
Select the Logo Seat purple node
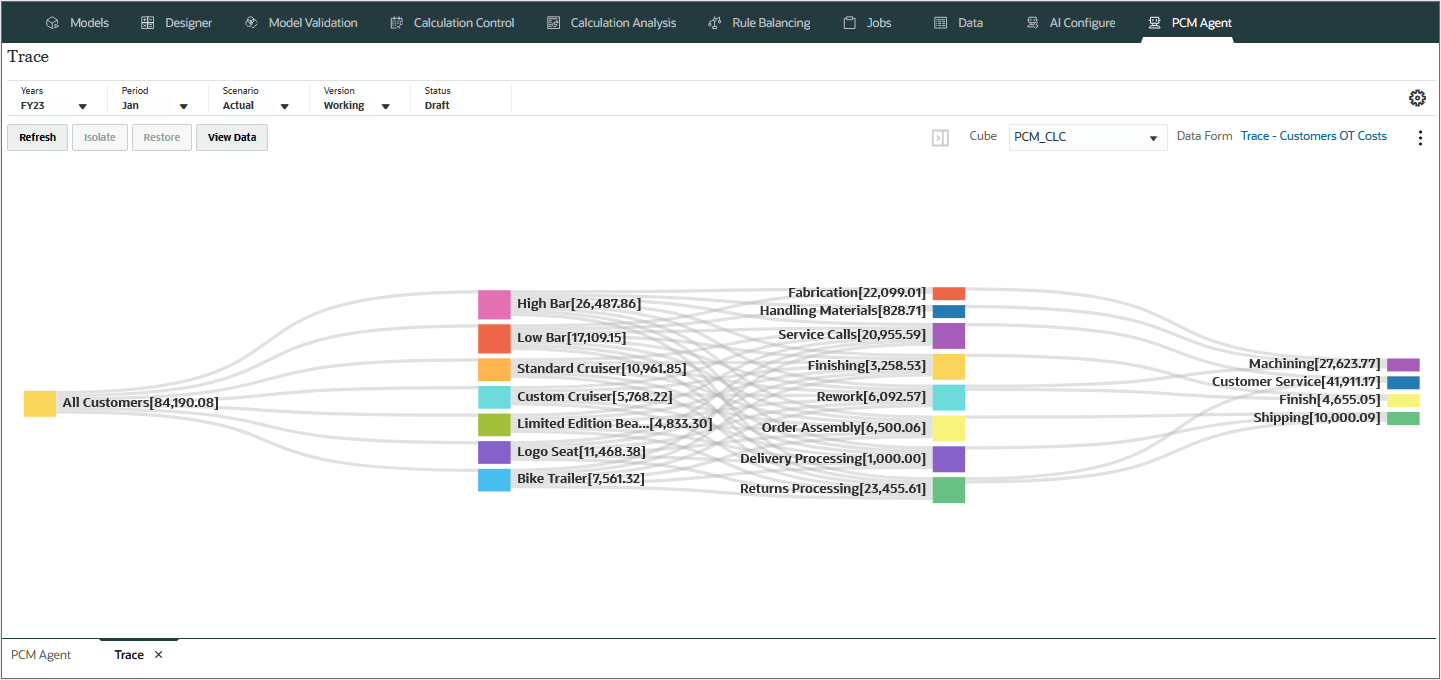[494, 453]
